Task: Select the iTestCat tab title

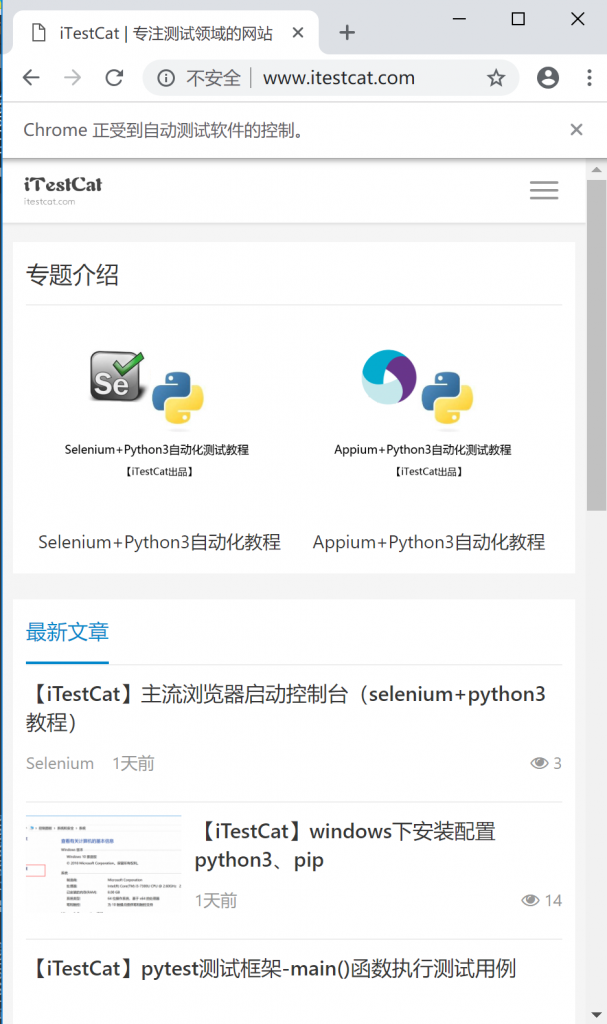Action: pos(166,33)
